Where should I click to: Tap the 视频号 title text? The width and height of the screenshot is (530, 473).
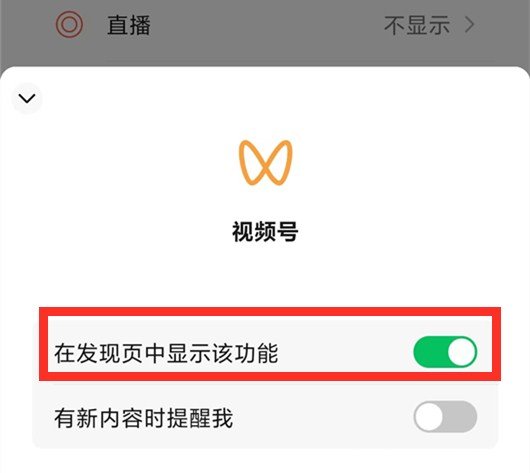tap(265, 232)
